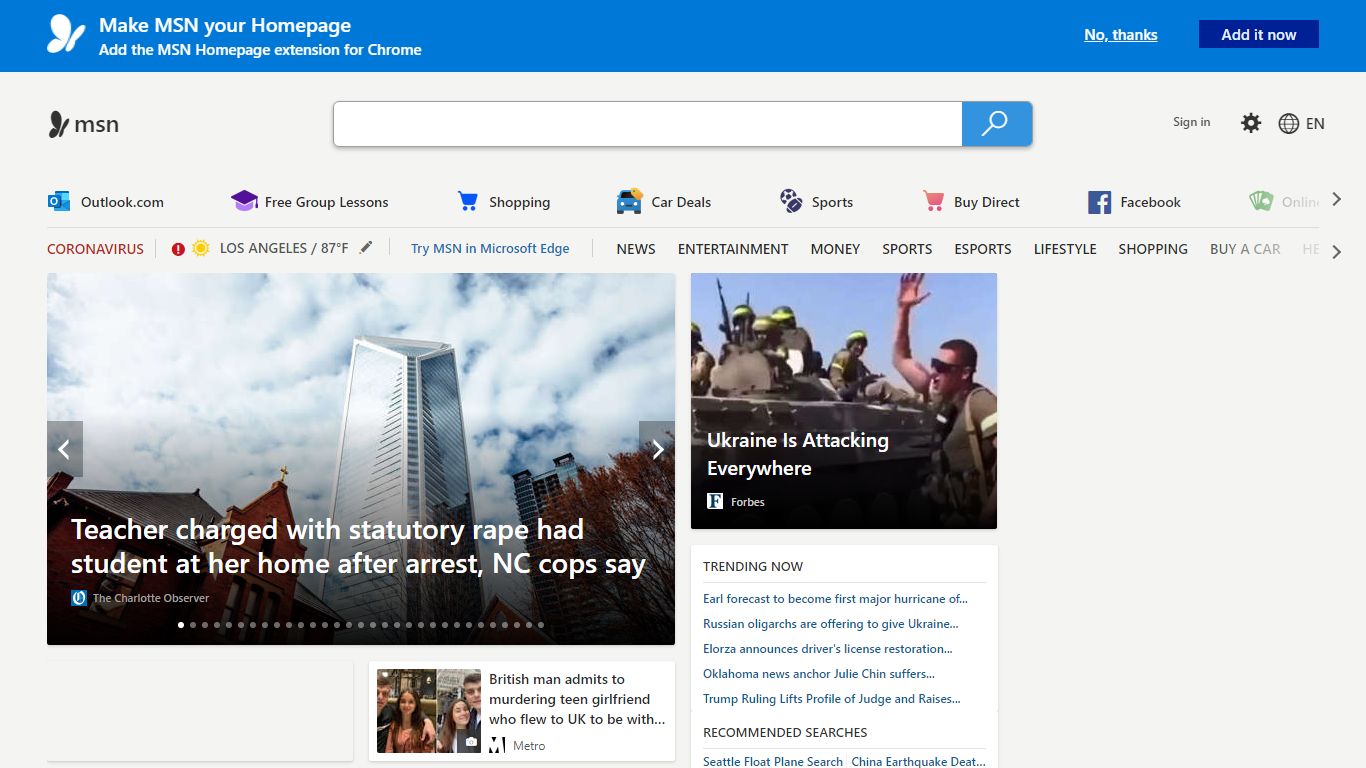The image size is (1366, 768).
Task: Click into the web search field
Action: [648, 124]
